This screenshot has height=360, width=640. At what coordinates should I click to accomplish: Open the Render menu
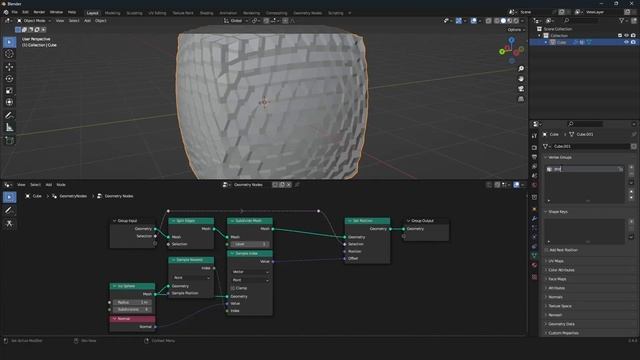point(39,12)
